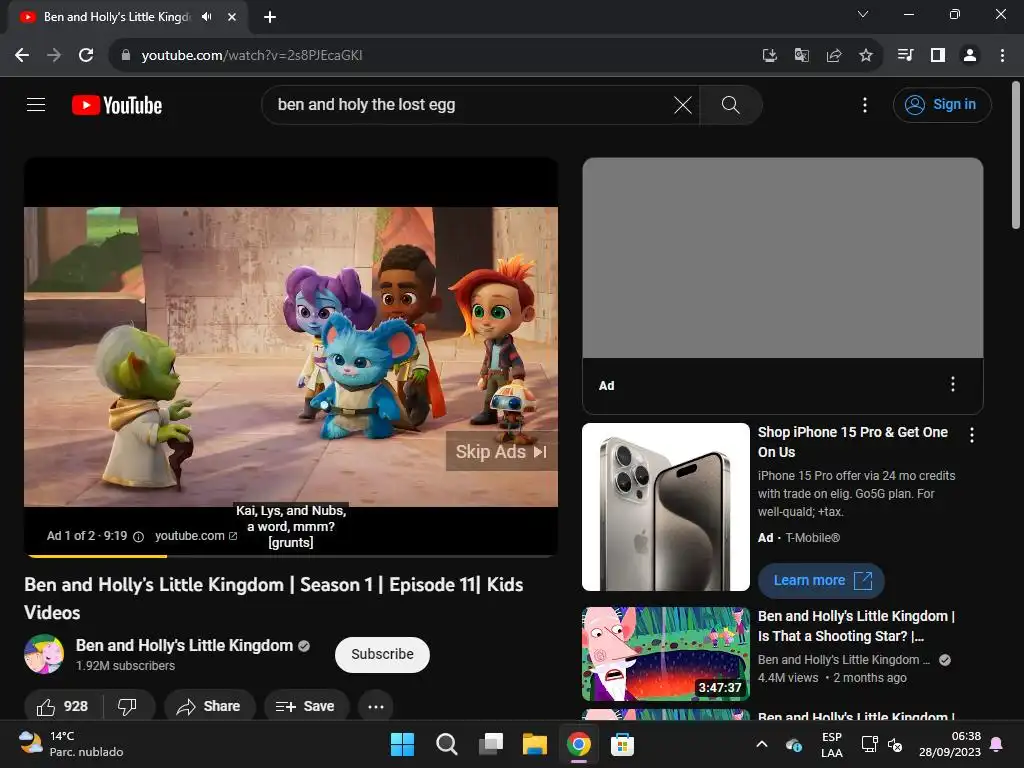Skip the ad with Skip Ads
The height and width of the screenshot is (768, 1024).
(502, 451)
